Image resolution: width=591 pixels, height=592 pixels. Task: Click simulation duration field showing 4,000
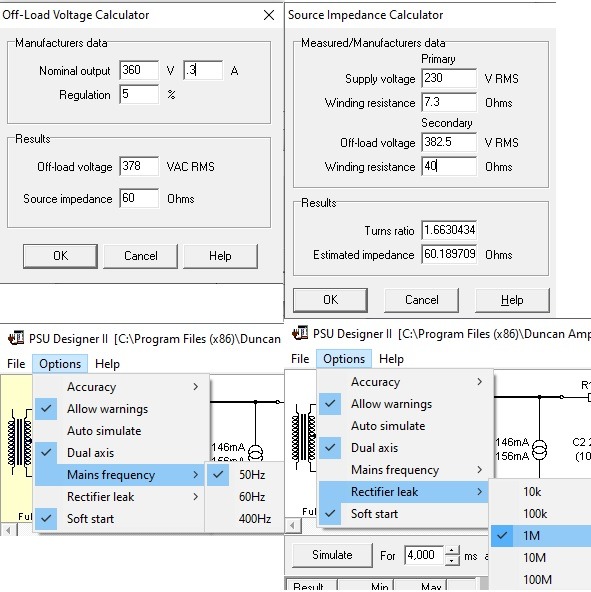click(x=424, y=555)
